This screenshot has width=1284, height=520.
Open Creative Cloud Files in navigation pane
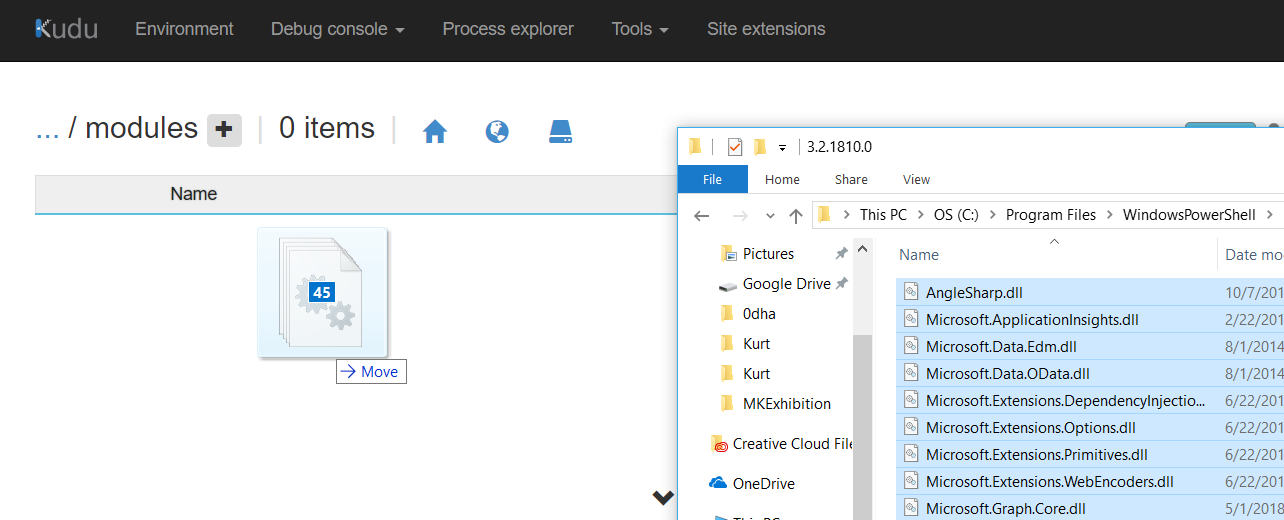[x=792, y=444]
